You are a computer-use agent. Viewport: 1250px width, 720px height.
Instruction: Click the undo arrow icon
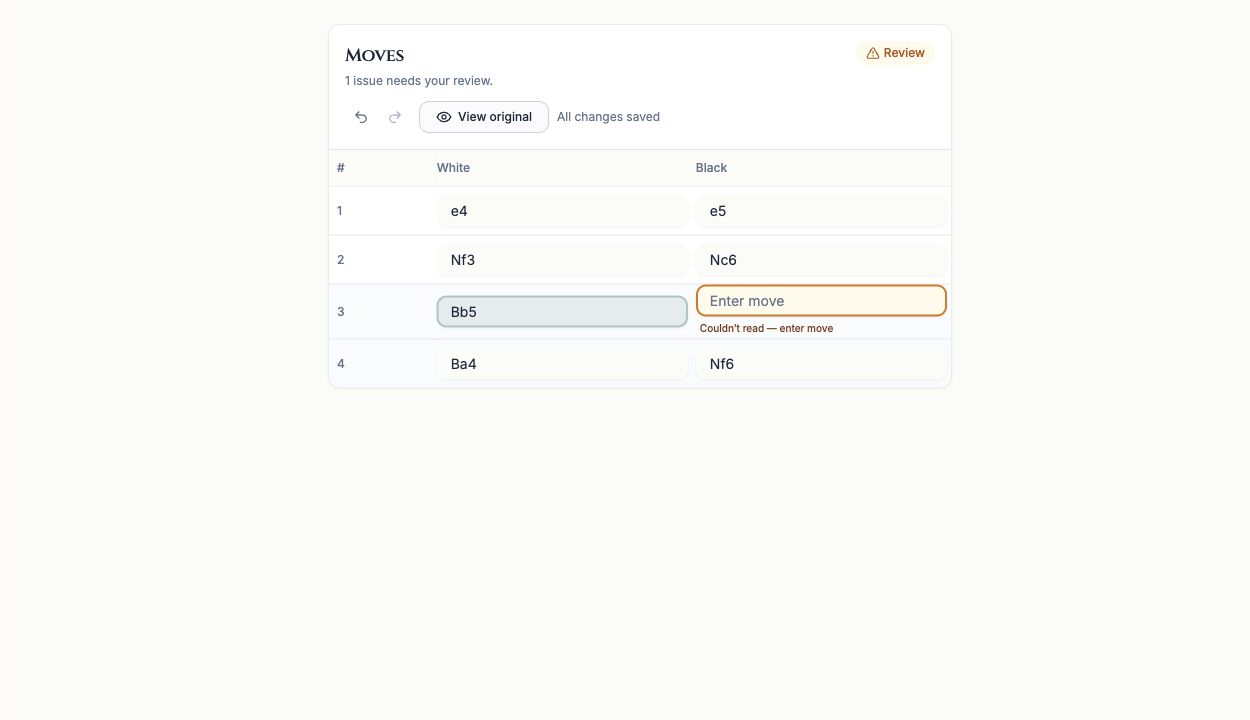[361, 117]
